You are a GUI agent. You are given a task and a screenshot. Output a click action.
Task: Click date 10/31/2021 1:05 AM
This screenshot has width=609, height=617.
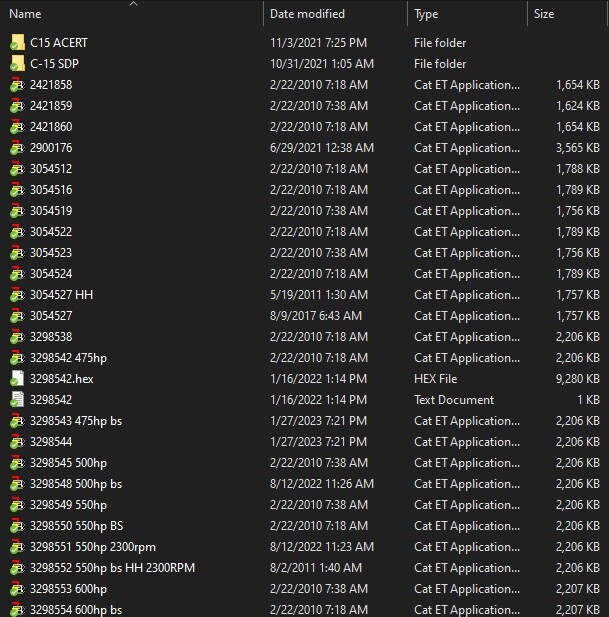pos(322,64)
